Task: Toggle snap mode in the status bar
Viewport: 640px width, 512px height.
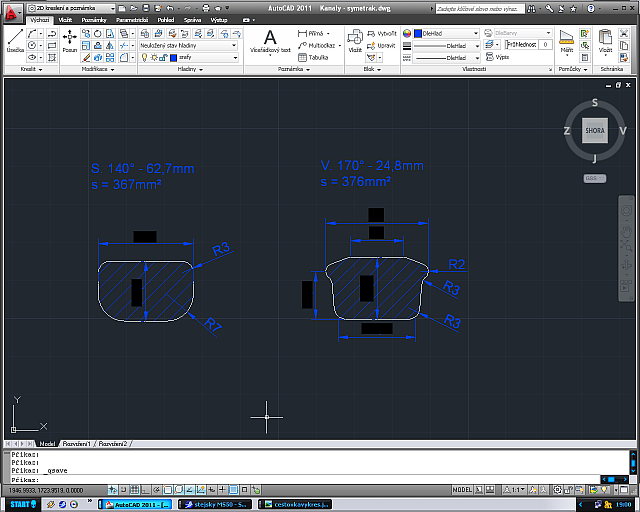Action: pyautogui.click(x=123, y=490)
